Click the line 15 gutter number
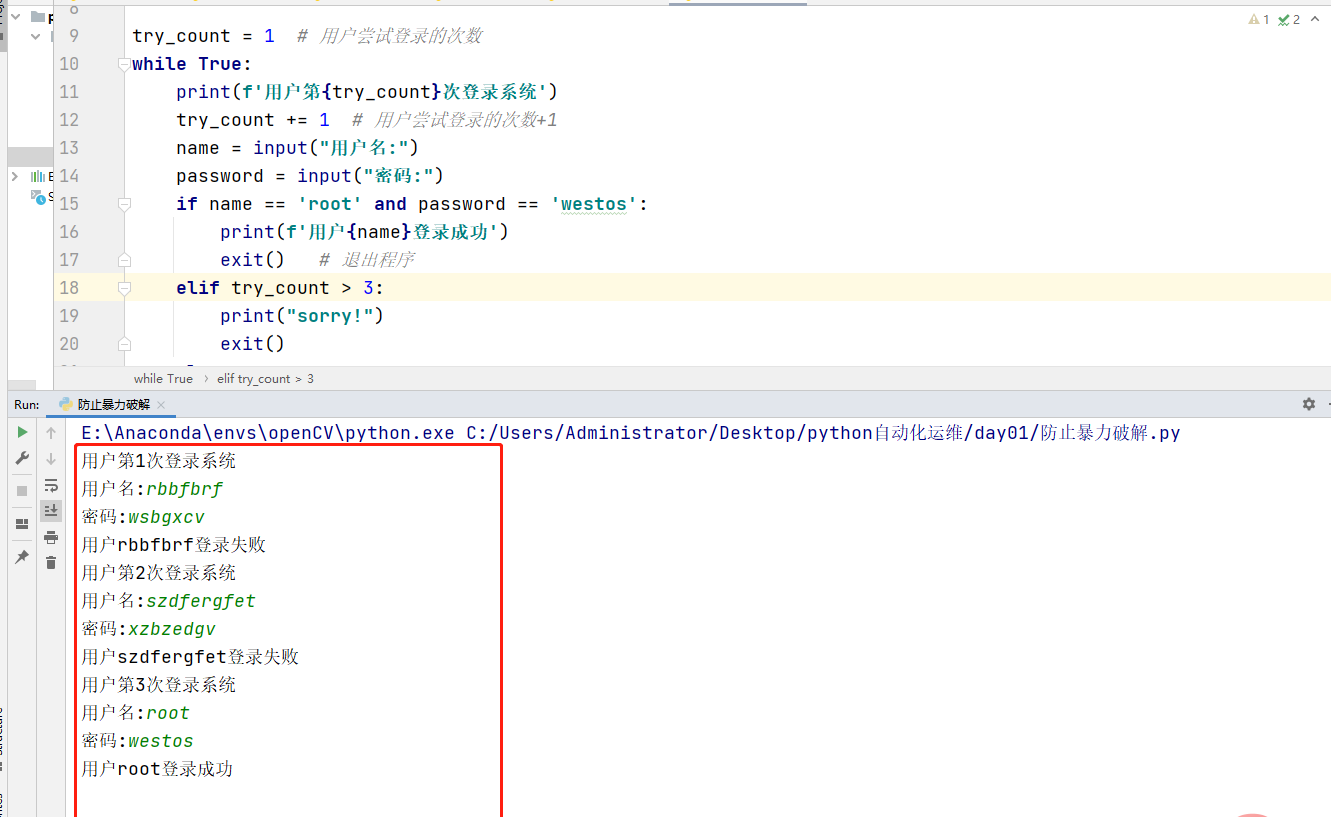Image resolution: width=1331 pixels, height=817 pixels. coord(68,204)
